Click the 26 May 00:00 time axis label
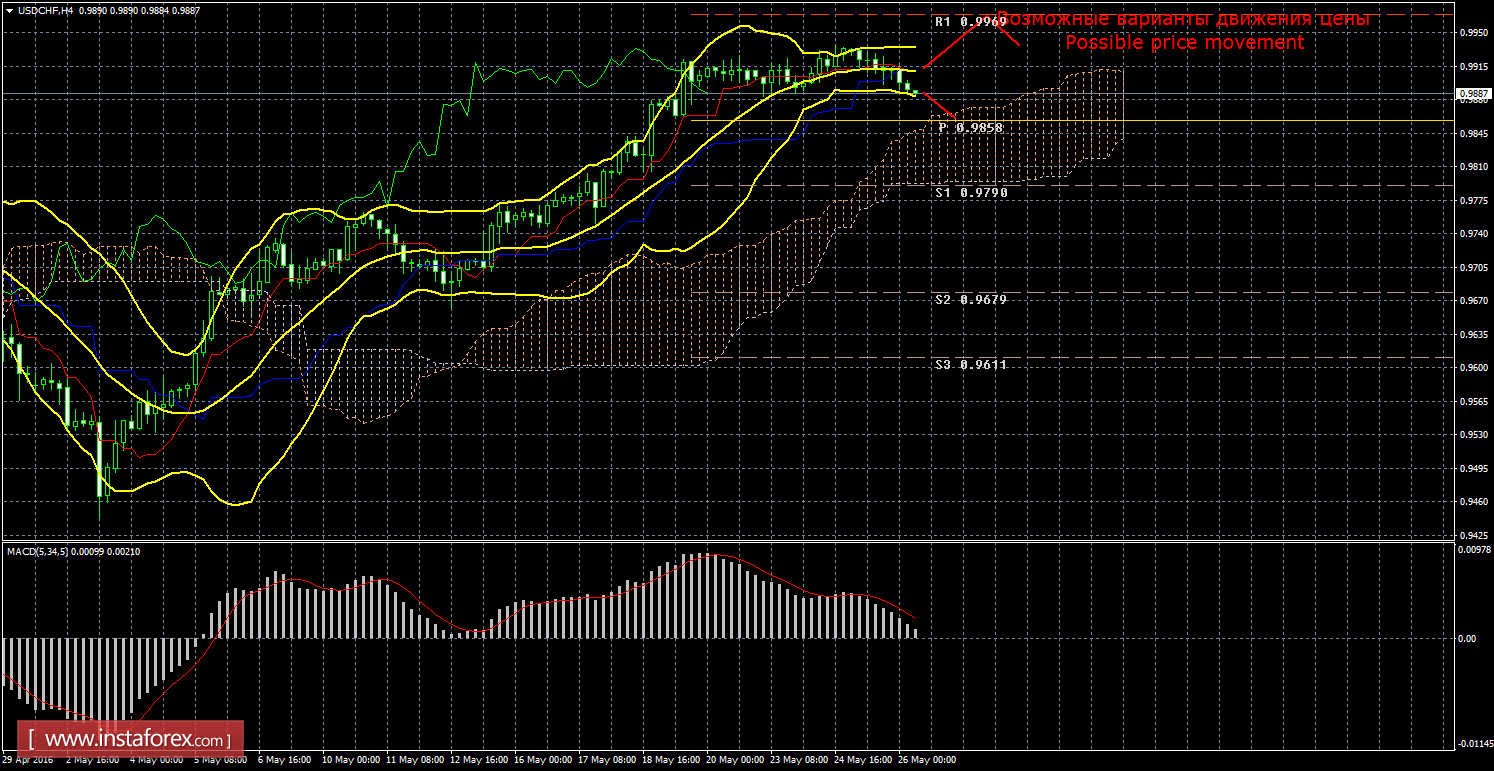Image resolution: width=1494 pixels, height=771 pixels. [927, 760]
